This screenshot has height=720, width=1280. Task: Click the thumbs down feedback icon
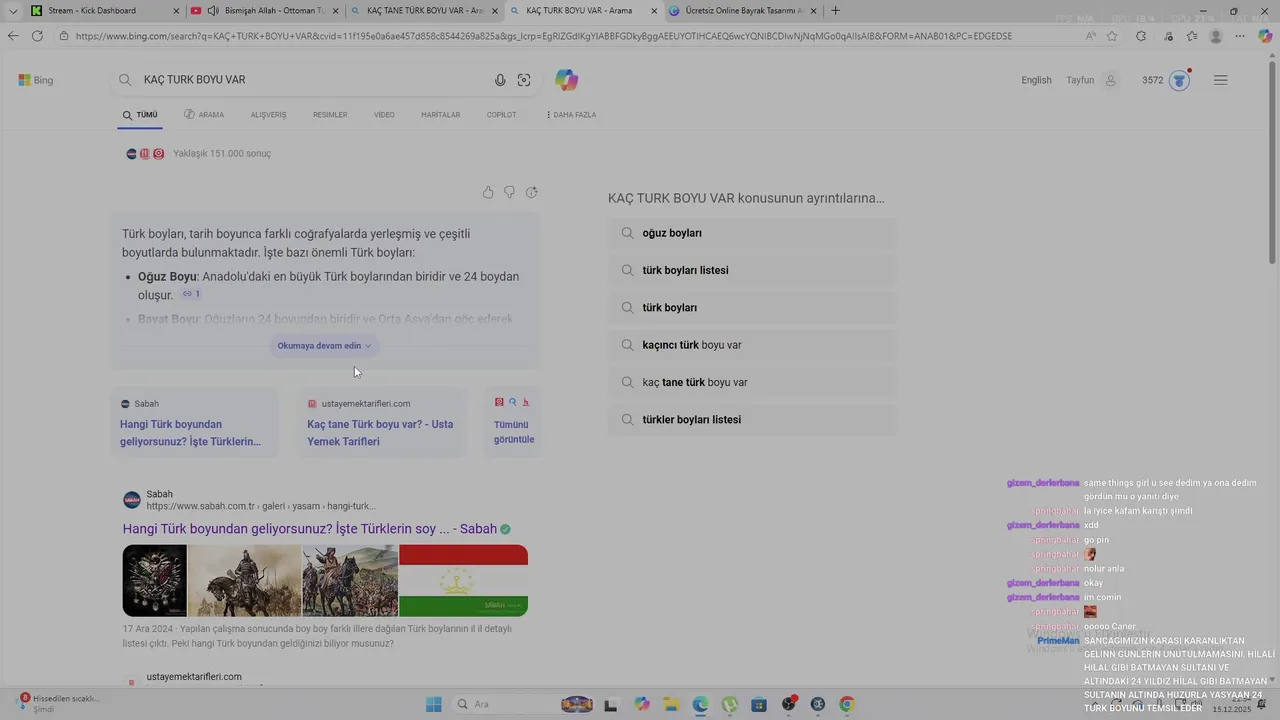pyautogui.click(x=510, y=192)
